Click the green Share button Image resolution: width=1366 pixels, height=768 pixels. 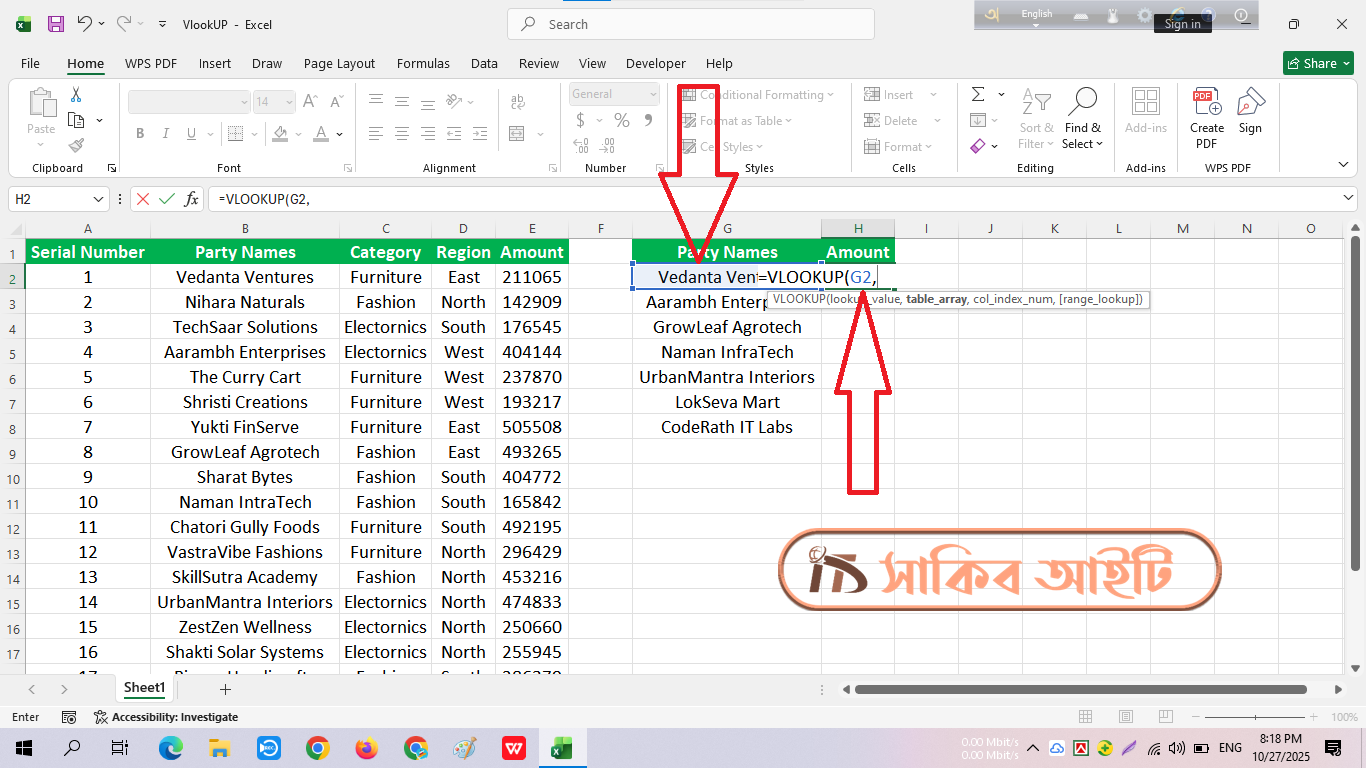1317,63
